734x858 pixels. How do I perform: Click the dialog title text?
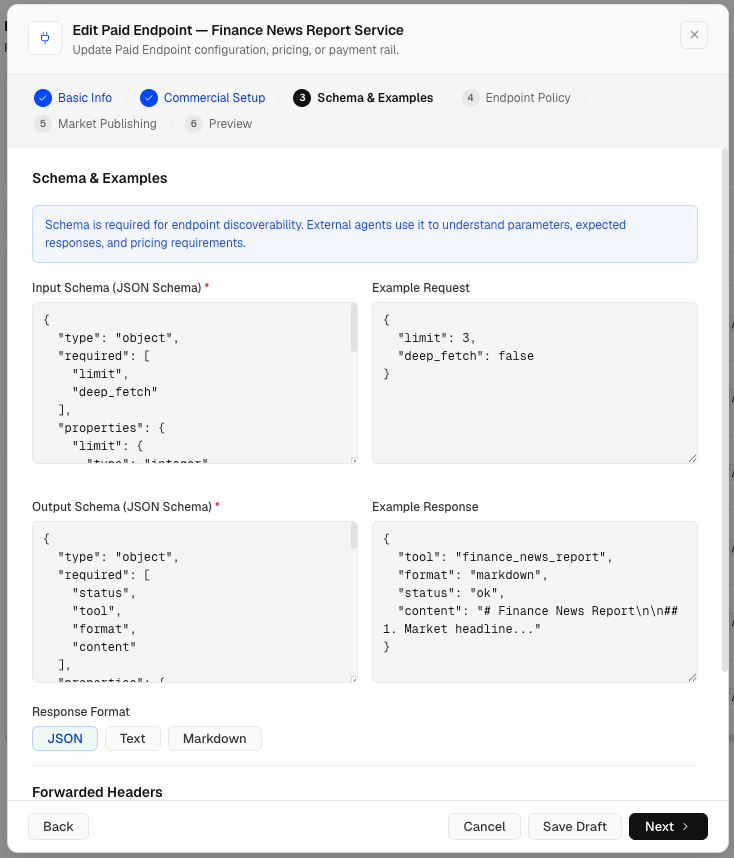tap(238, 30)
